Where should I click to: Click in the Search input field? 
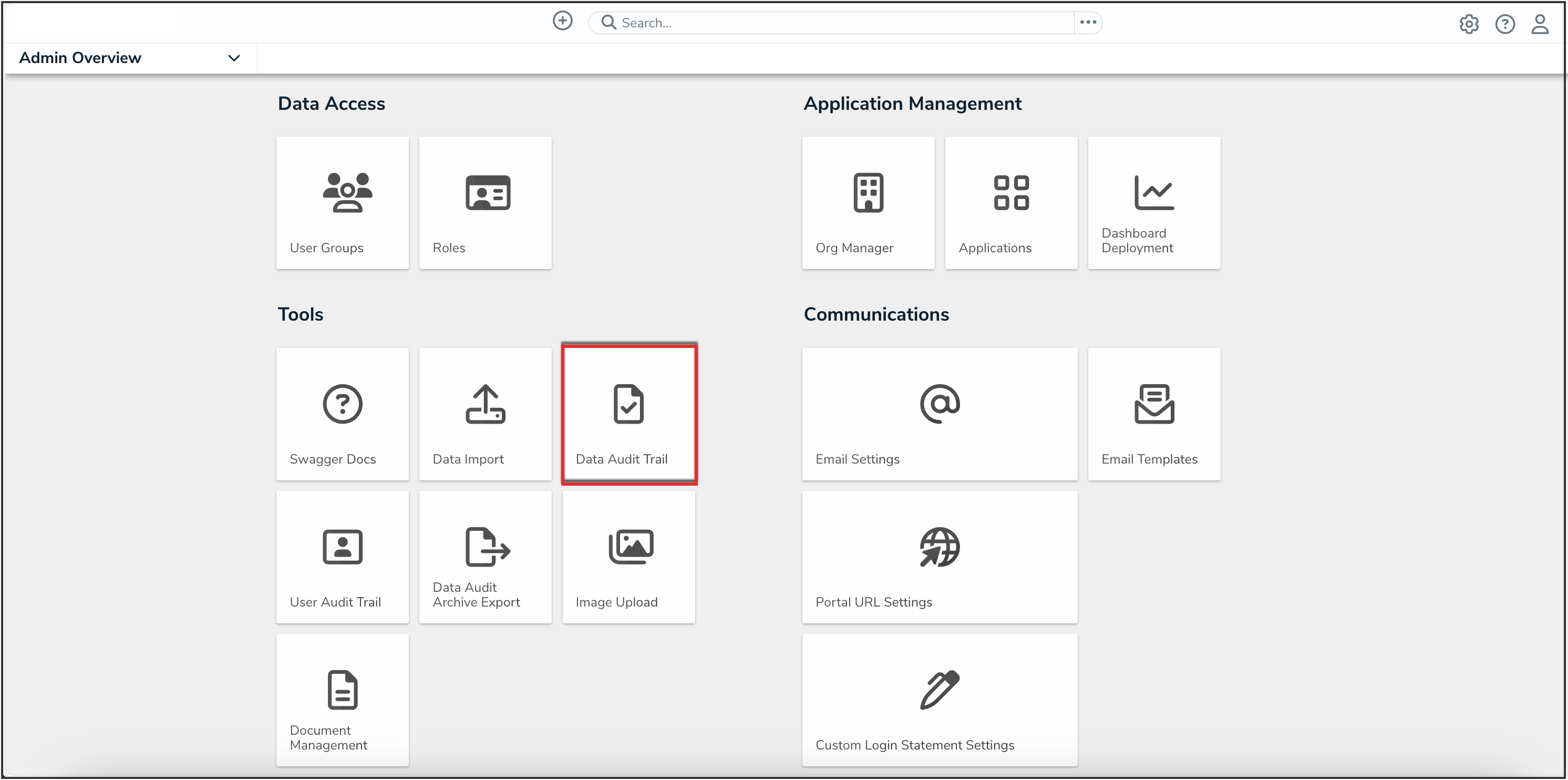[x=840, y=23]
